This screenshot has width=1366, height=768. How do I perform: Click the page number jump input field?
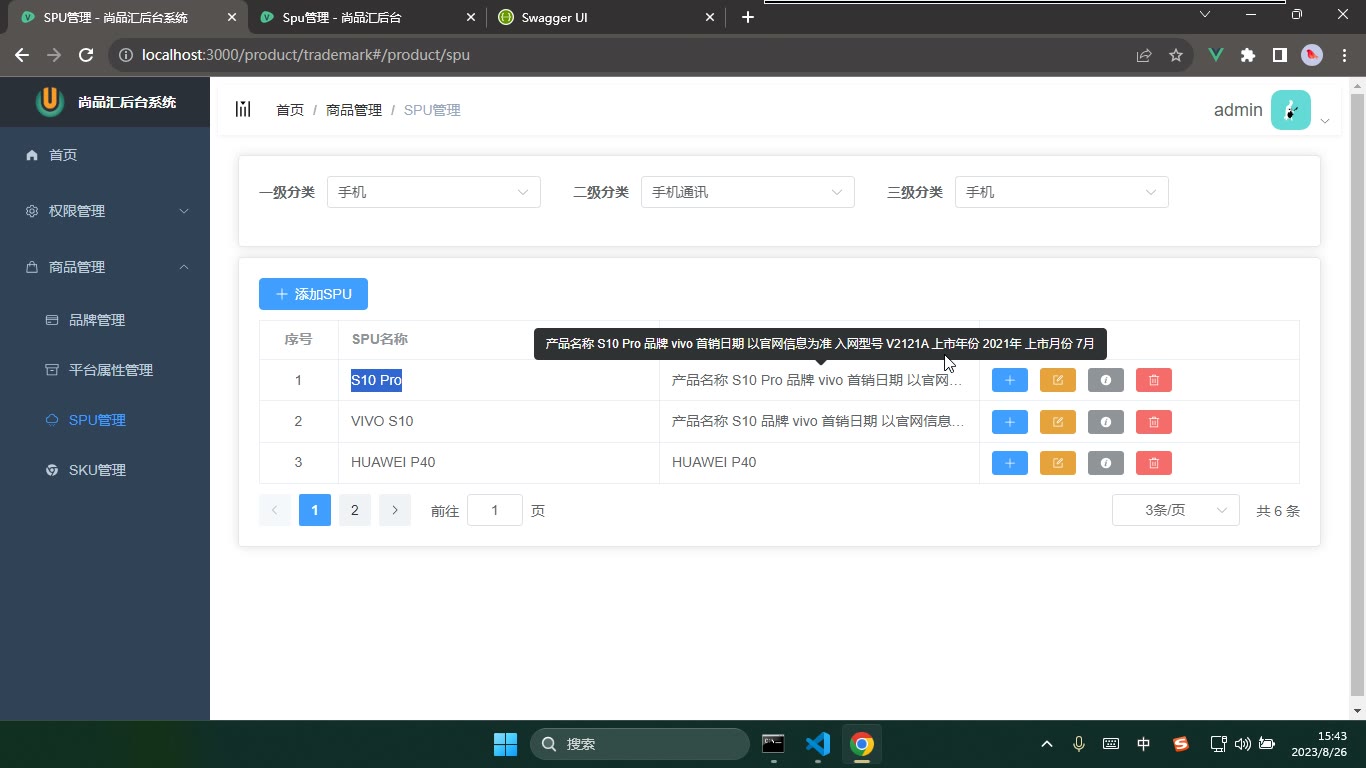[x=494, y=510]
